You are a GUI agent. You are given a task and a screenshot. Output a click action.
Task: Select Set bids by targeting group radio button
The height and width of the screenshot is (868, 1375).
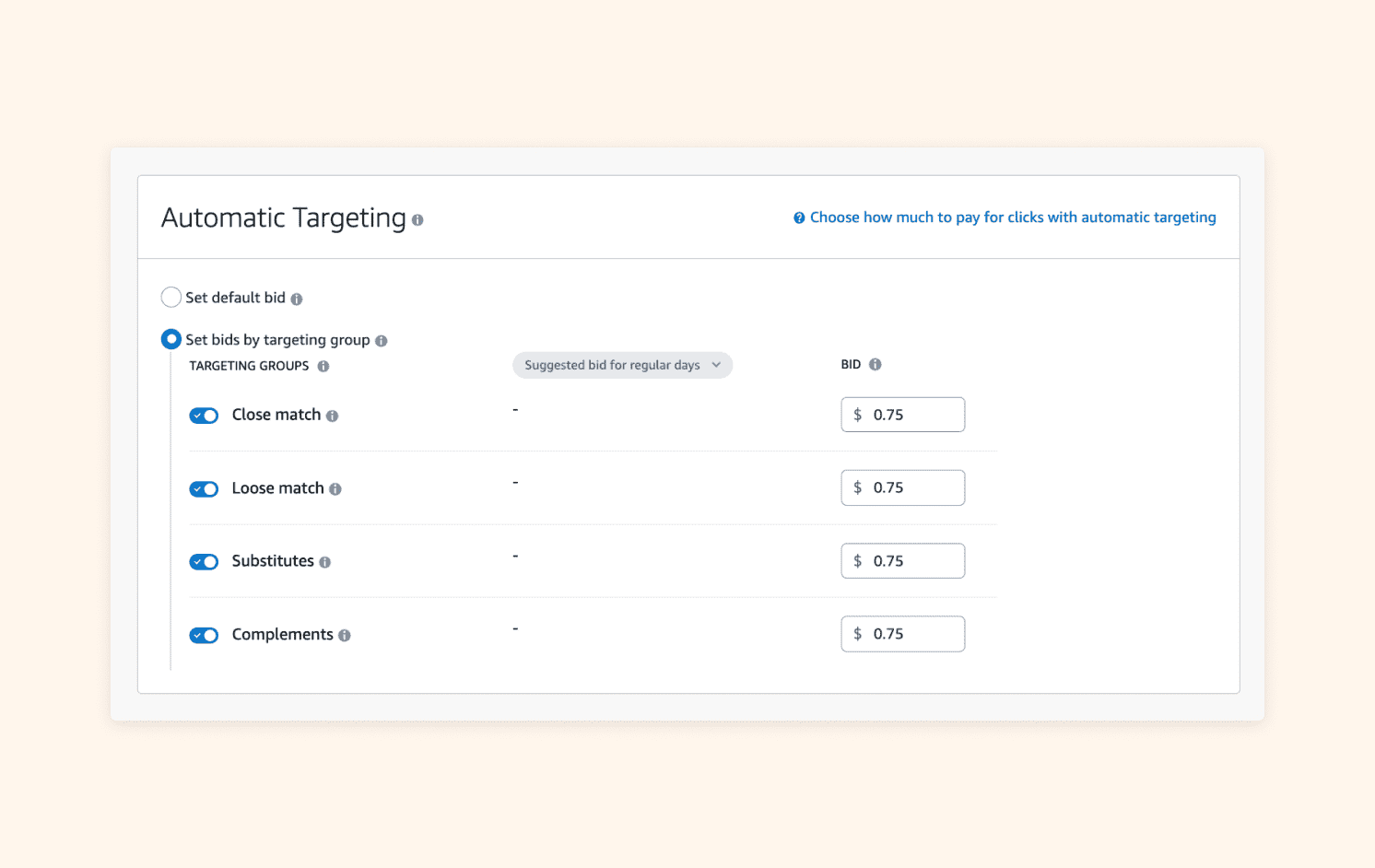171,340
